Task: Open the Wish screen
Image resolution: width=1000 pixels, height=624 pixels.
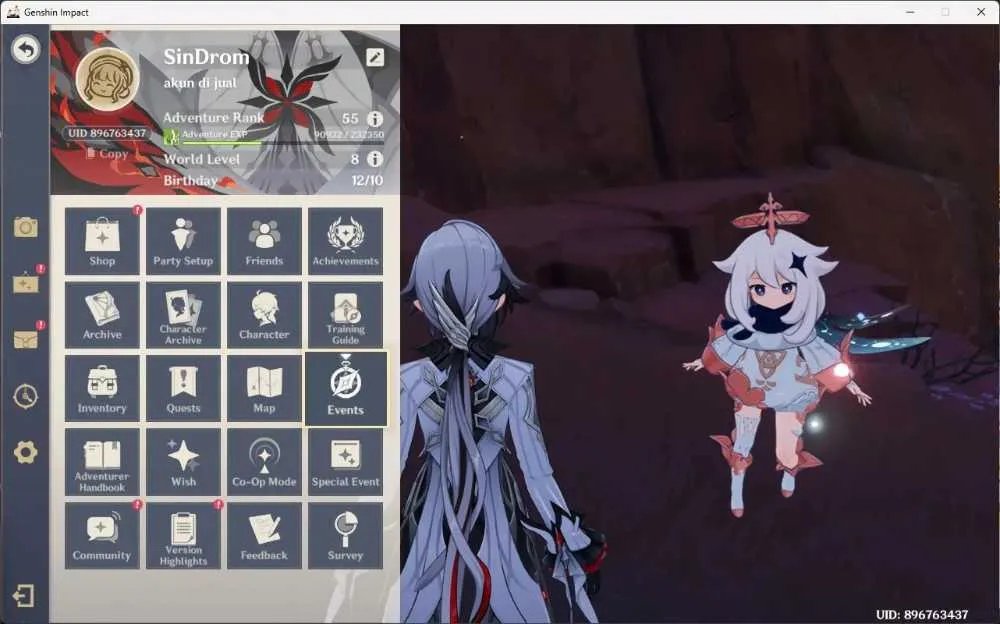Action: [x=183, y=463]
